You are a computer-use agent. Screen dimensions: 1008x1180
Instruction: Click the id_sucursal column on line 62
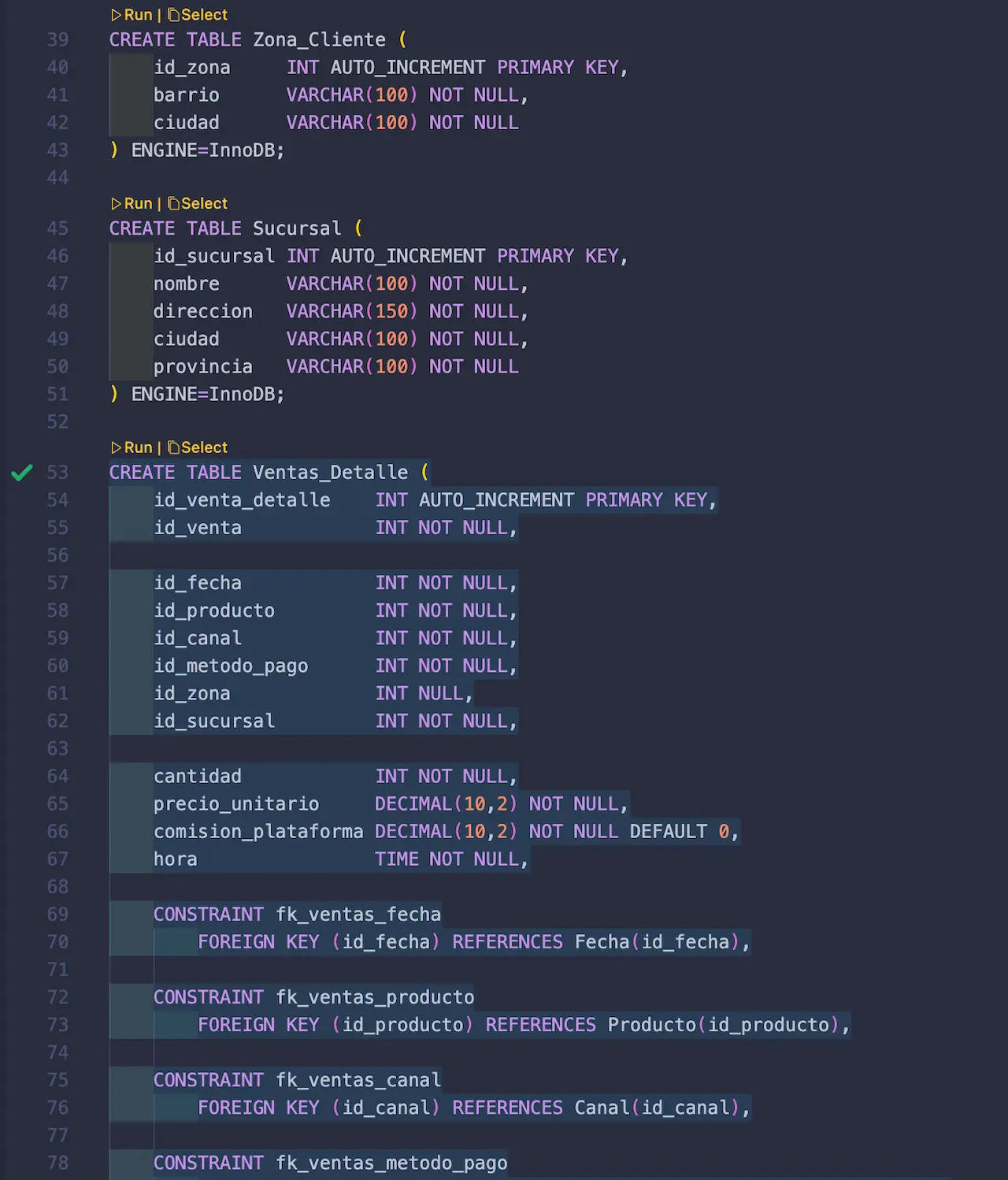pos(213,720)
